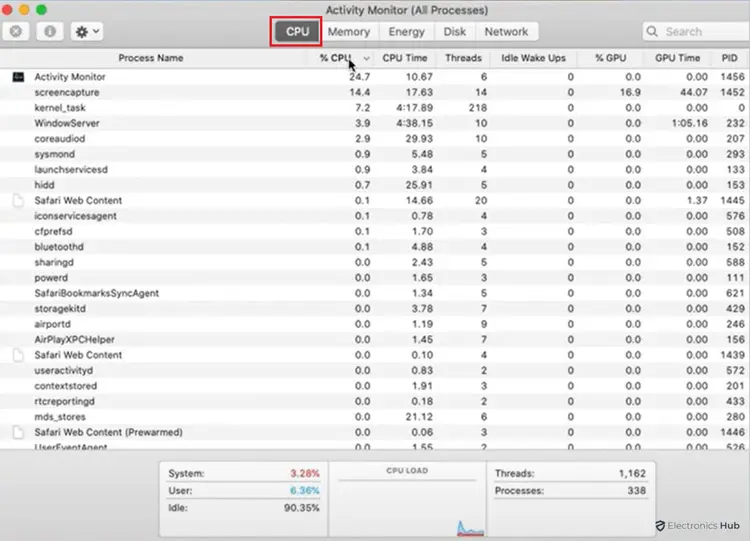Select the useractivityd process
This screenshot has height=541, width=750.
[x=64, y=370]
